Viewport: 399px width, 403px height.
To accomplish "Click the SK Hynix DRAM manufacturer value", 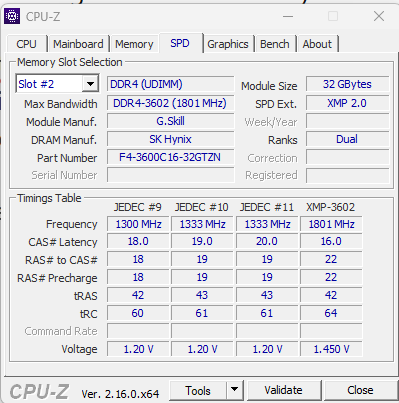I will (x=171, y=139).
